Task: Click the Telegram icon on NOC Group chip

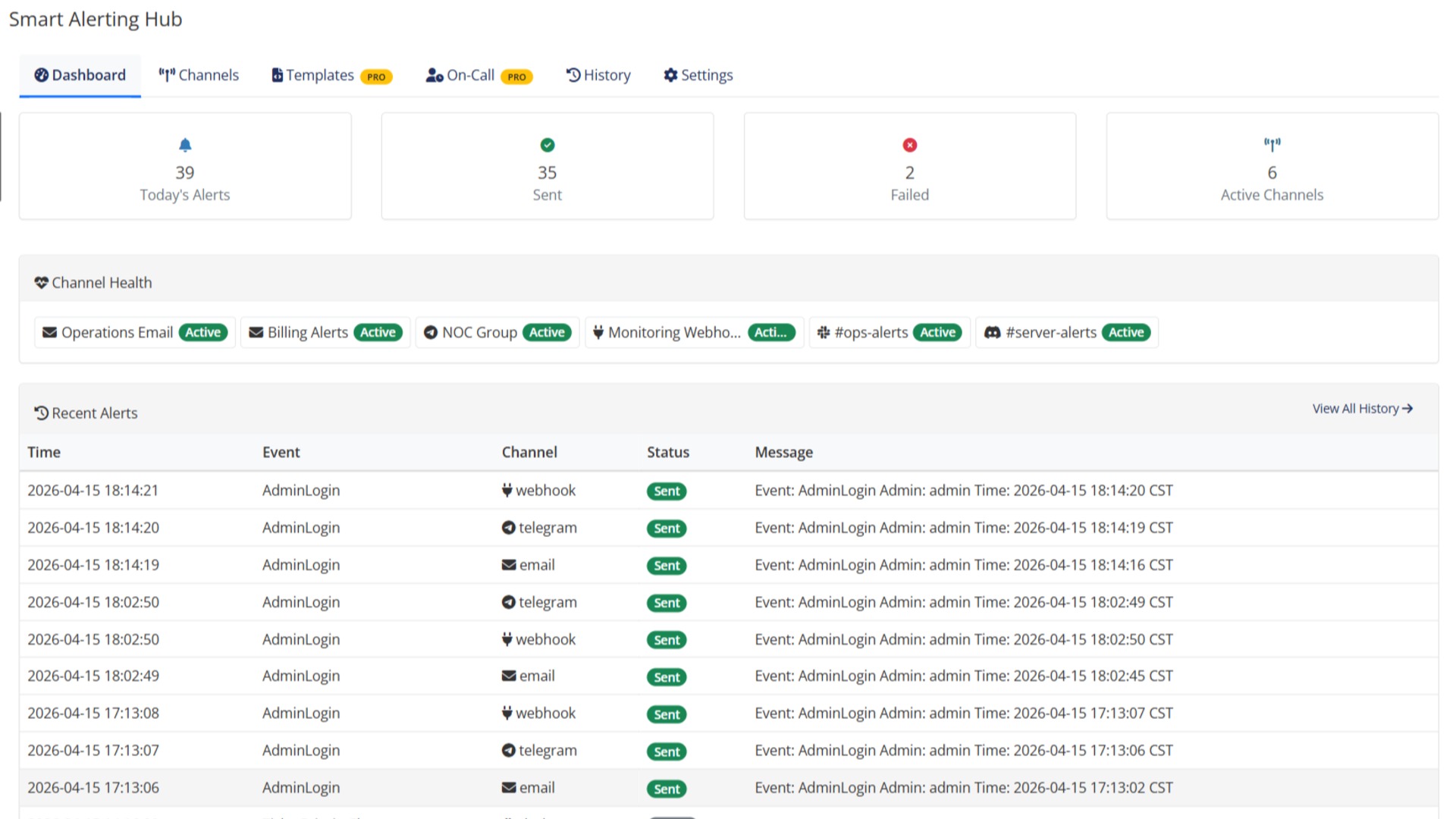Action: point(431,332)
